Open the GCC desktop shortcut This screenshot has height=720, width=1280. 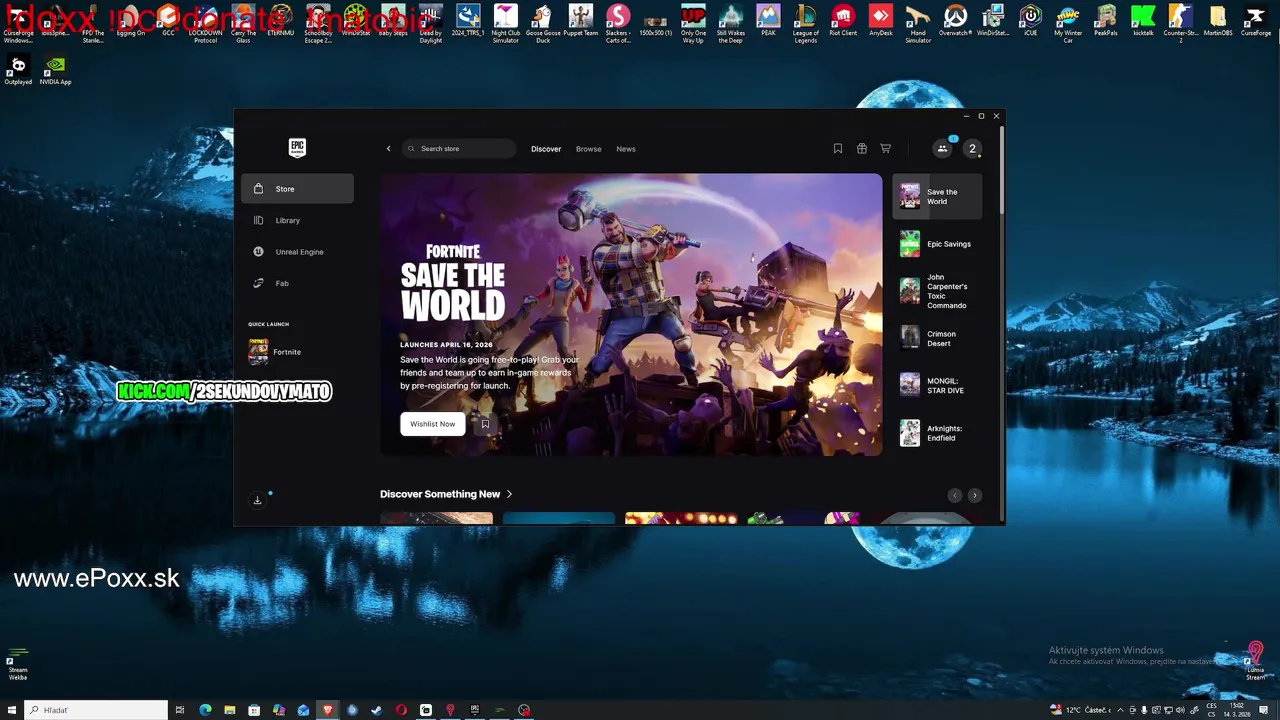[x=168, y=21]
